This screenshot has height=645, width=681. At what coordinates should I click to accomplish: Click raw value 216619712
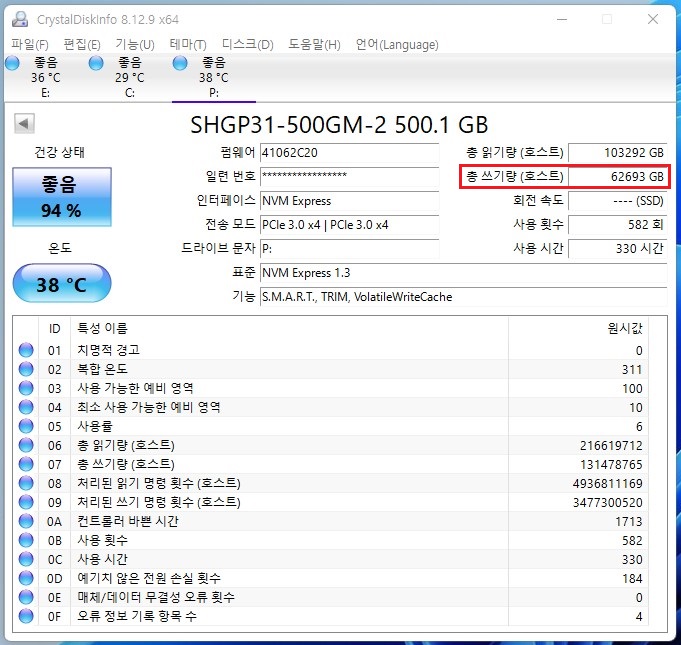611,446
